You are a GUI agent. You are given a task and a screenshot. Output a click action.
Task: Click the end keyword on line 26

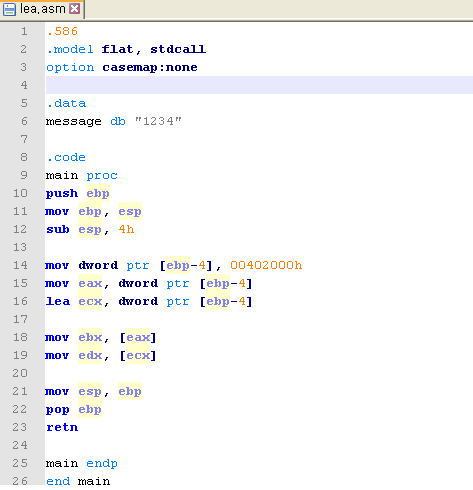pyautogui.click(x=58, y=481)
